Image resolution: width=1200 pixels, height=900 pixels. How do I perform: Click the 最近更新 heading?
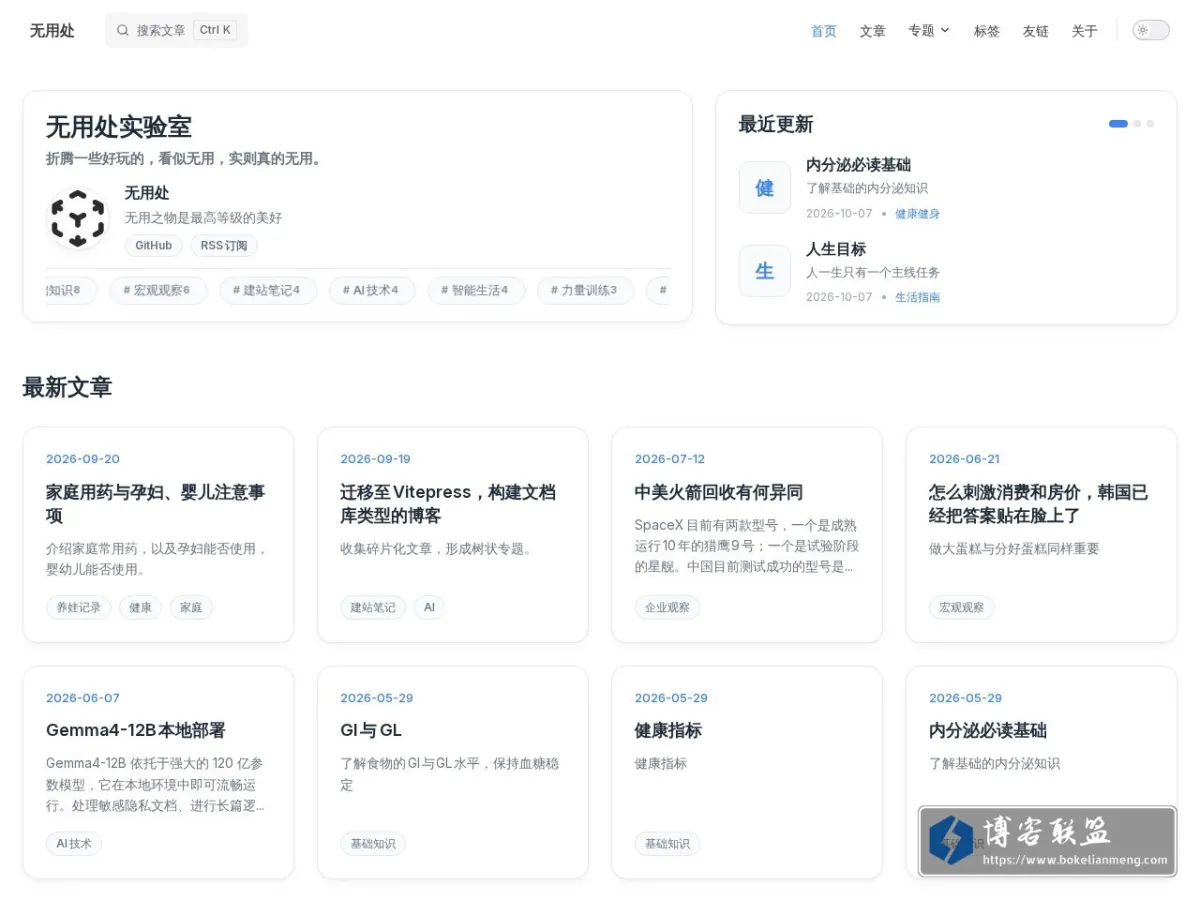click(776, 124)
